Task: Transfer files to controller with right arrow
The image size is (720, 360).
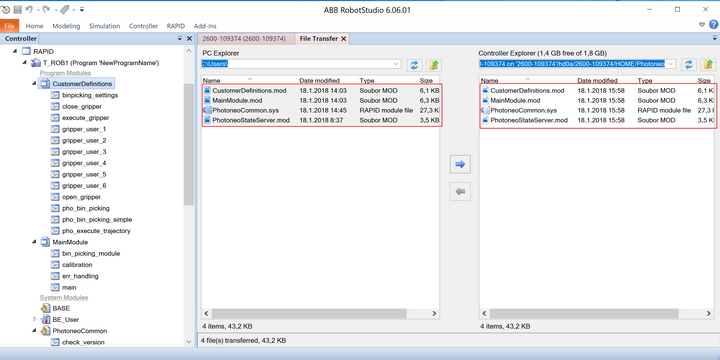Action: 460,164
